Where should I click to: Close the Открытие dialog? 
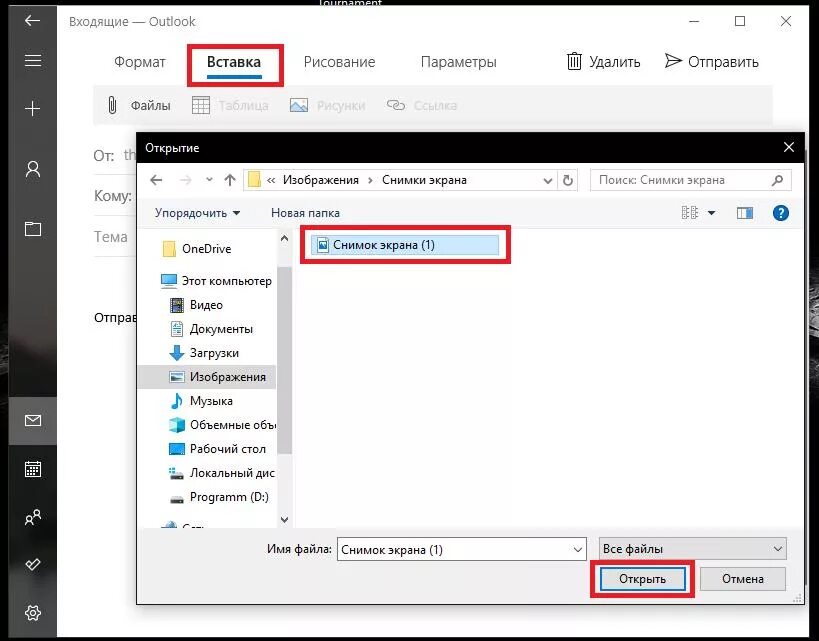[789, 148]
